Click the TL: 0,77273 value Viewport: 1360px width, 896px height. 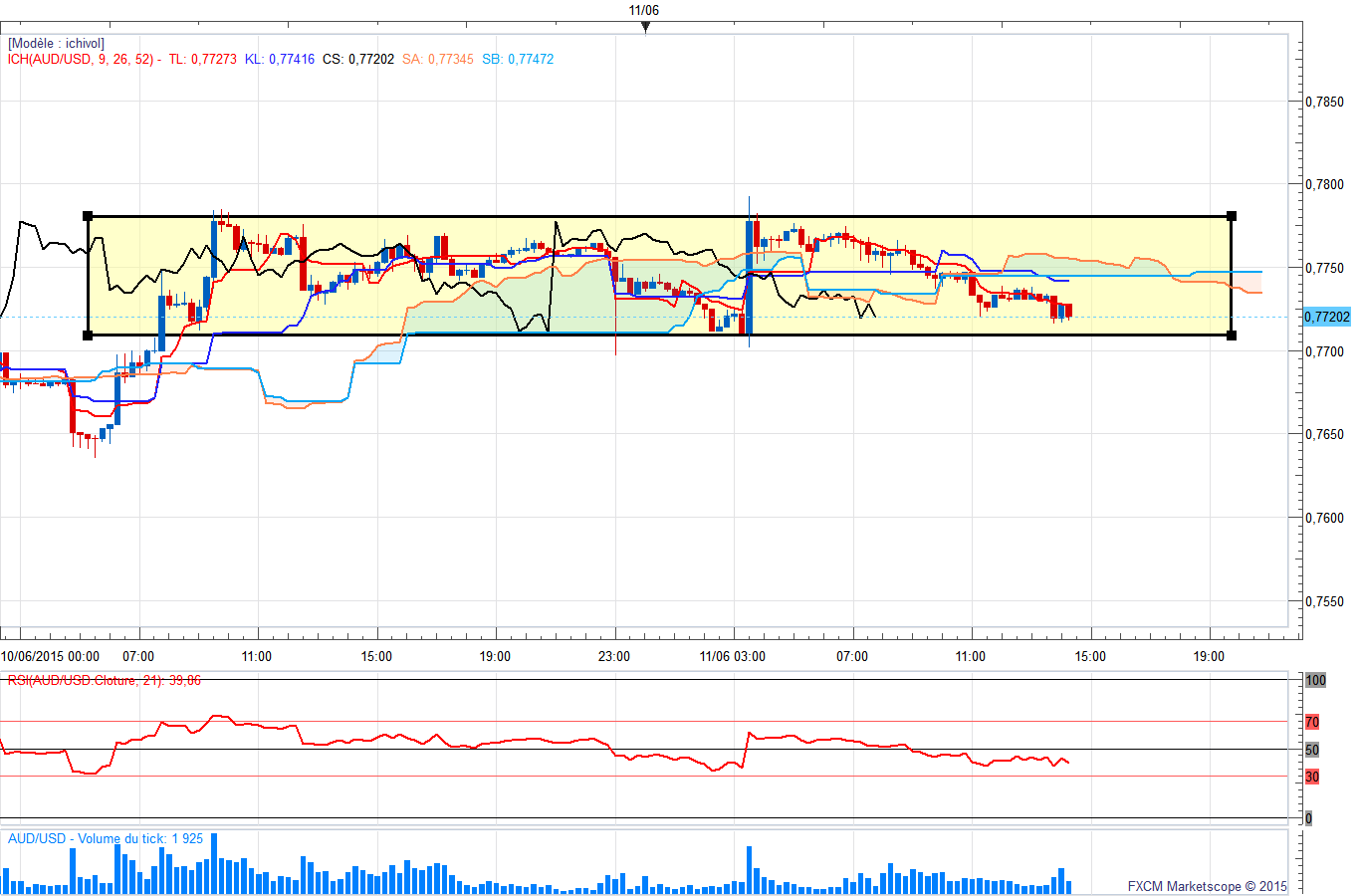click(x=202, y=59)
